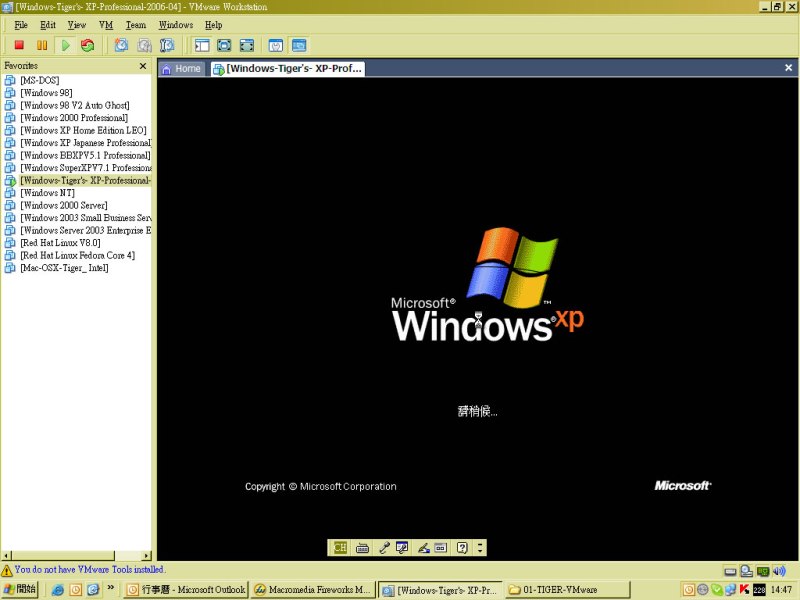The image size is (800, 600).
Task: Power on the VM with the green play button
Action: (x=65, y=45)
